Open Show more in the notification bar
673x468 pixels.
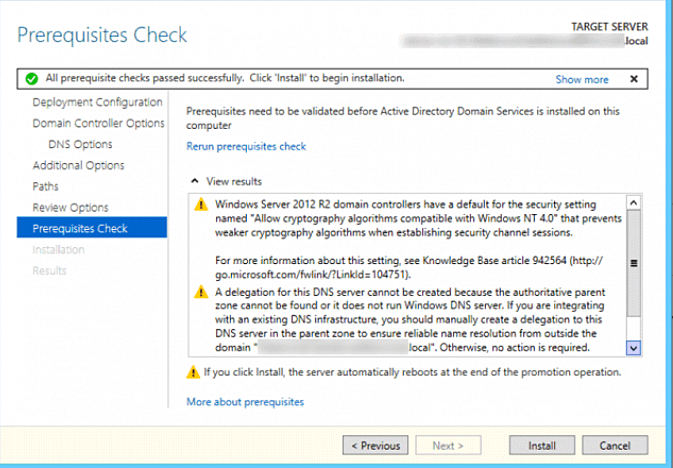point(582,79)
